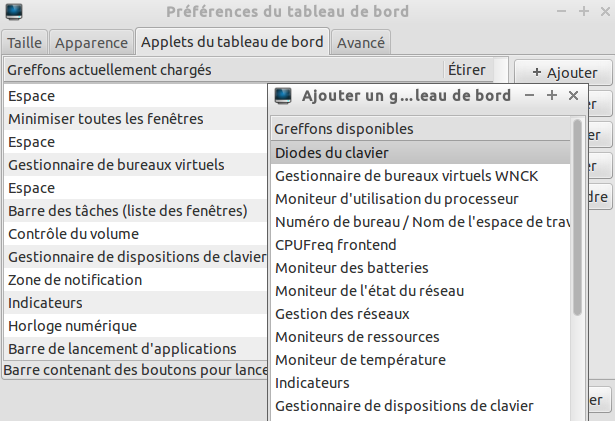Switch to the Taille tab

pos(24,42)
